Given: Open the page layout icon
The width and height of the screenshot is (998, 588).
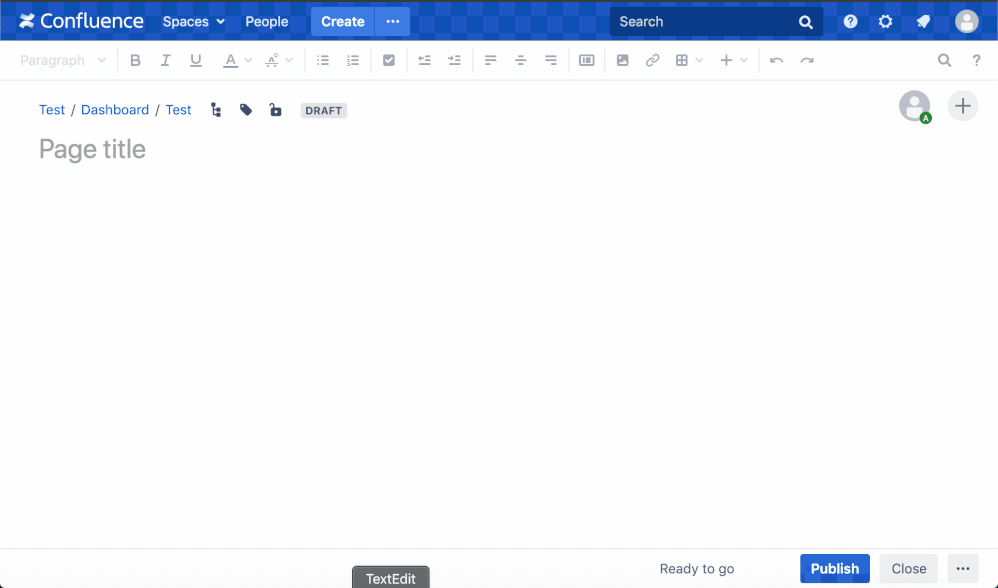Looking at the screenshot, I should tap(586, 60).
